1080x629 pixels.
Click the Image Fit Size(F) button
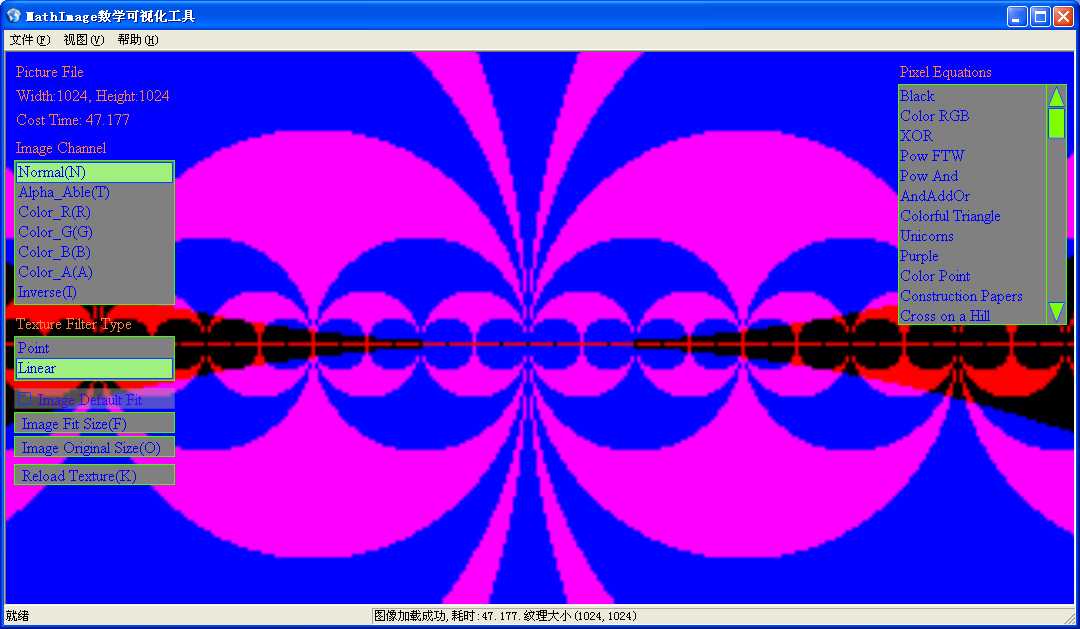pyautogui.click(x=94, y=424)
